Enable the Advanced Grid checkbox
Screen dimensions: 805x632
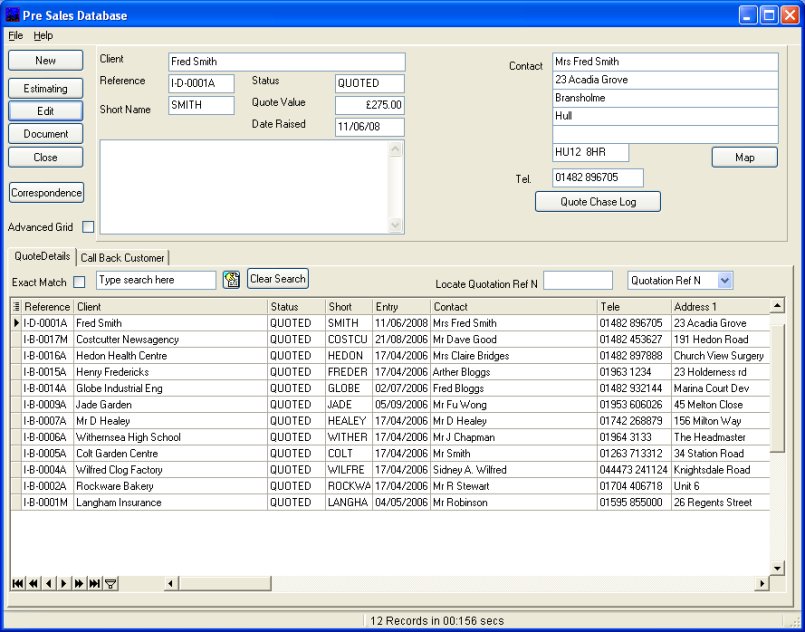pos(88,227)
